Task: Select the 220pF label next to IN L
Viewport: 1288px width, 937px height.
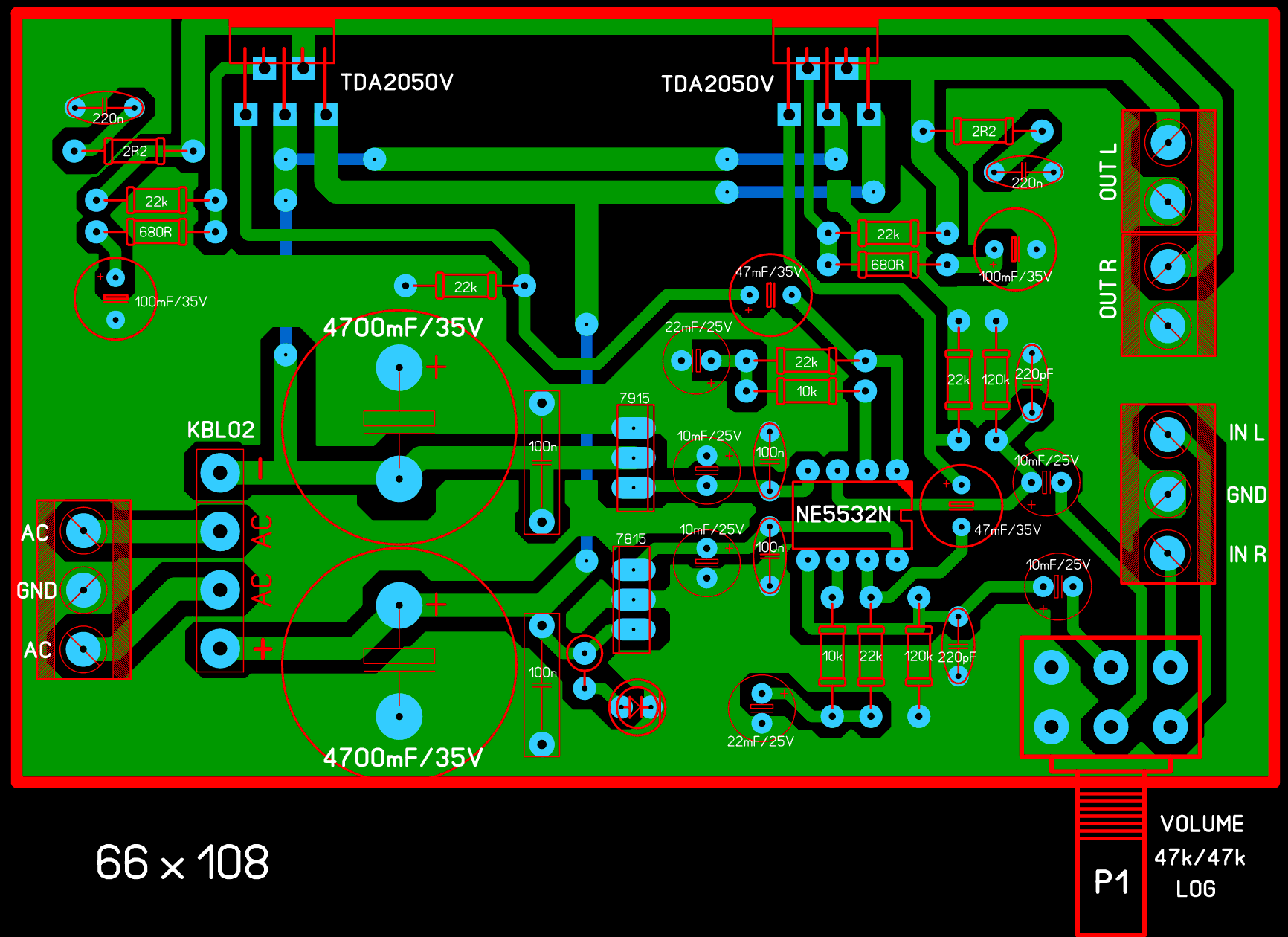Action: pyautogui.click(x=1034, y=374)
